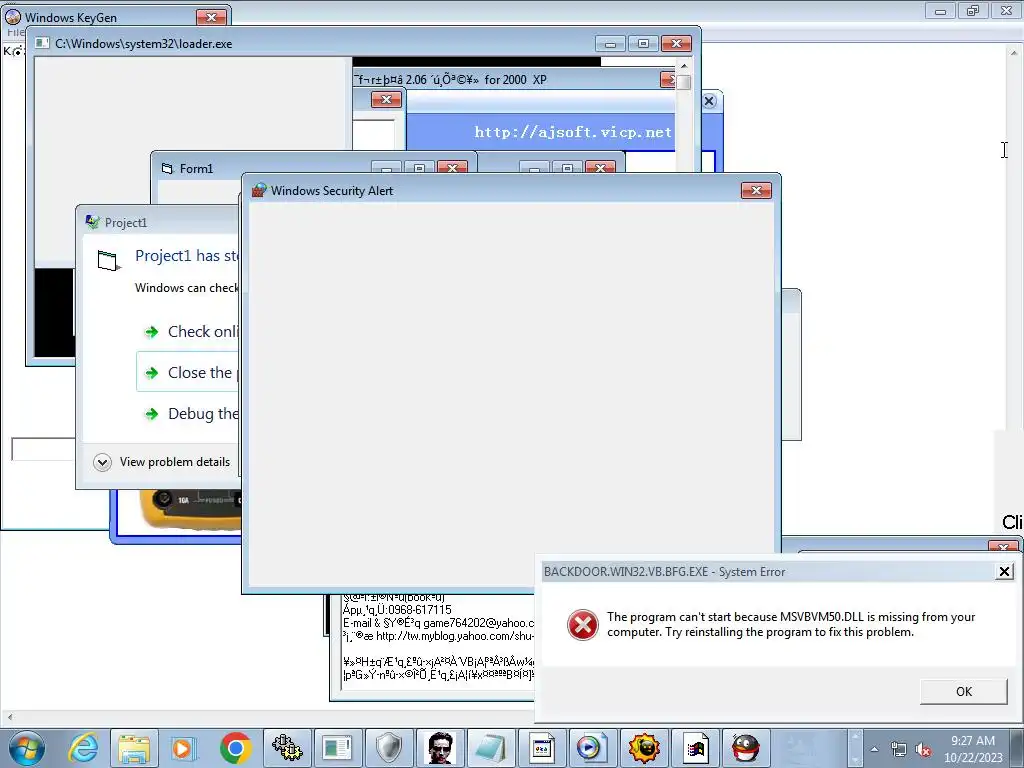Open the Windows Start orb
Screen dimensions: 1024x768
[x=27, y=748]
